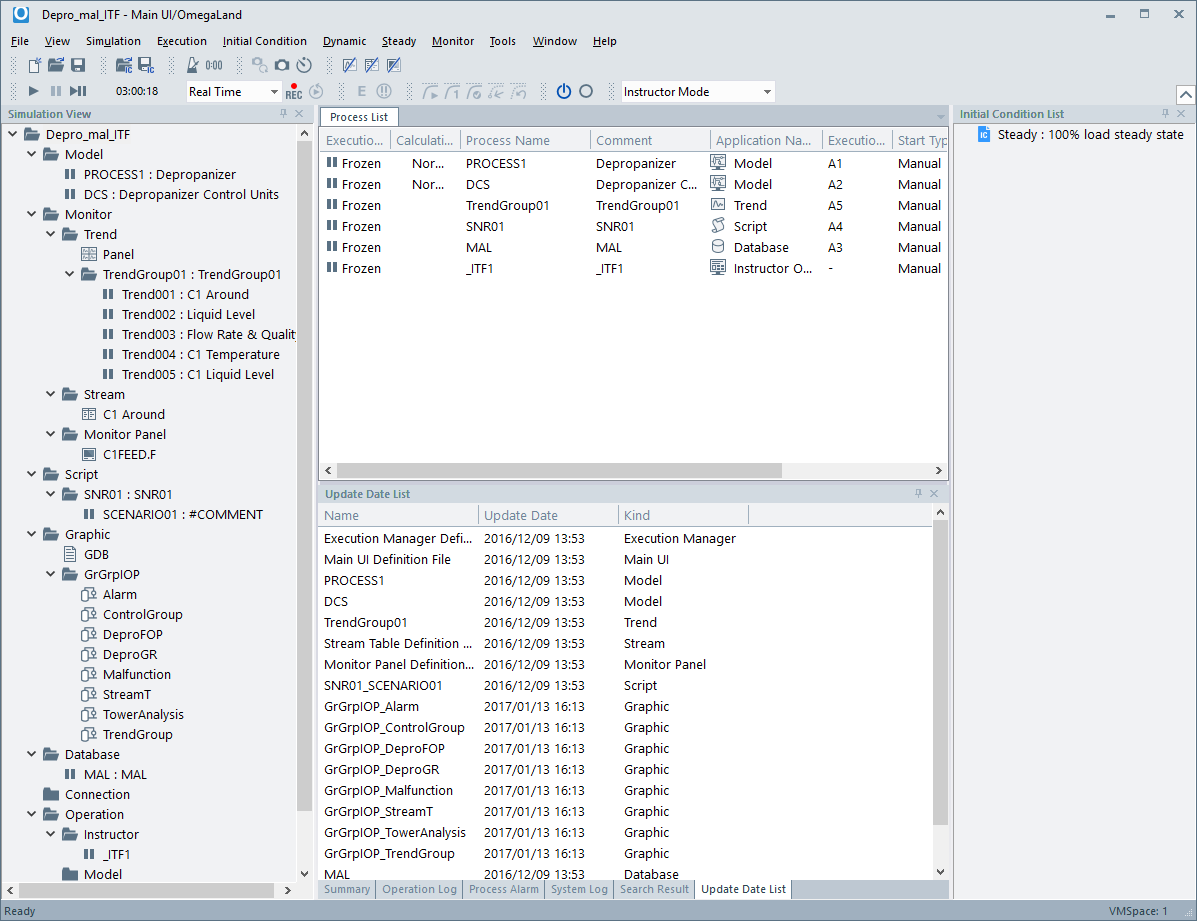The width and height of the screenshot is (1197, 921).
Task: Collapse the Graphic folder in Simulation View
Action: coord(31,533)
